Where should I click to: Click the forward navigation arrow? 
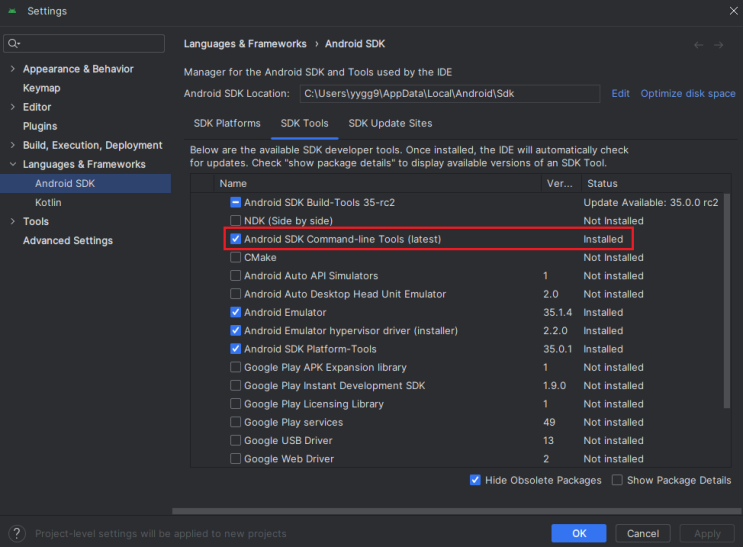[719, 45]
